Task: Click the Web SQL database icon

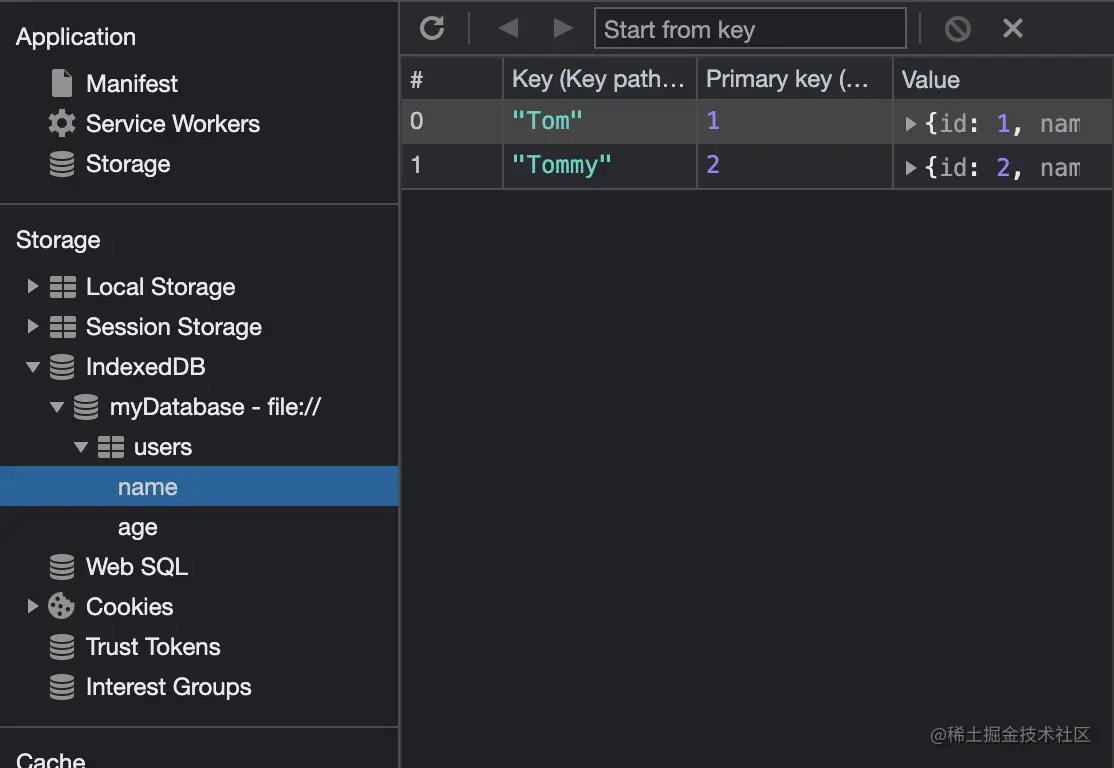Action: [x=62, y=567]
